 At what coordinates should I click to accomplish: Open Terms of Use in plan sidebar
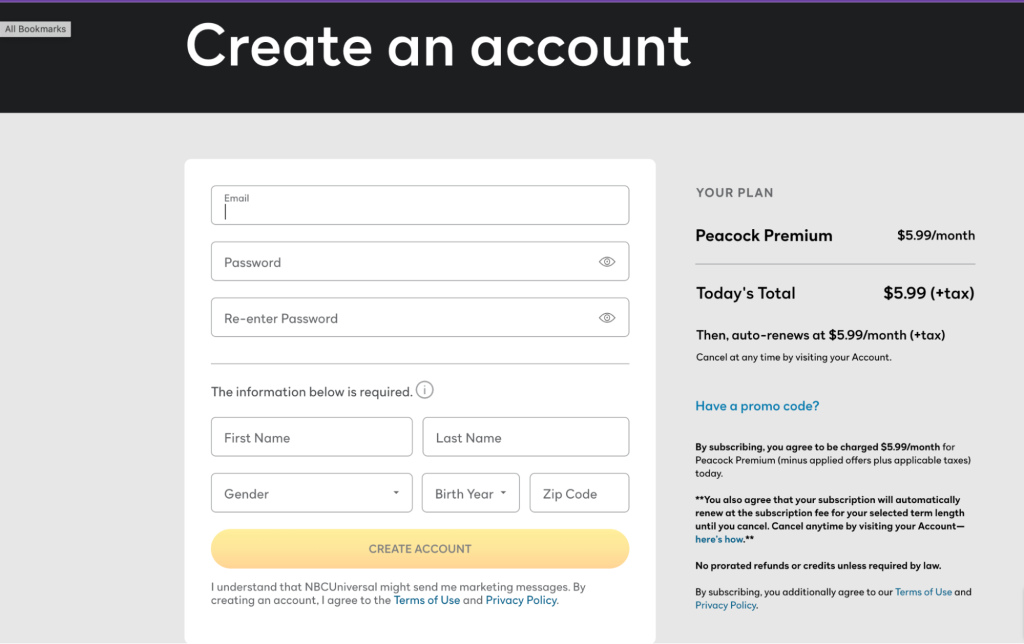[923, 592]
